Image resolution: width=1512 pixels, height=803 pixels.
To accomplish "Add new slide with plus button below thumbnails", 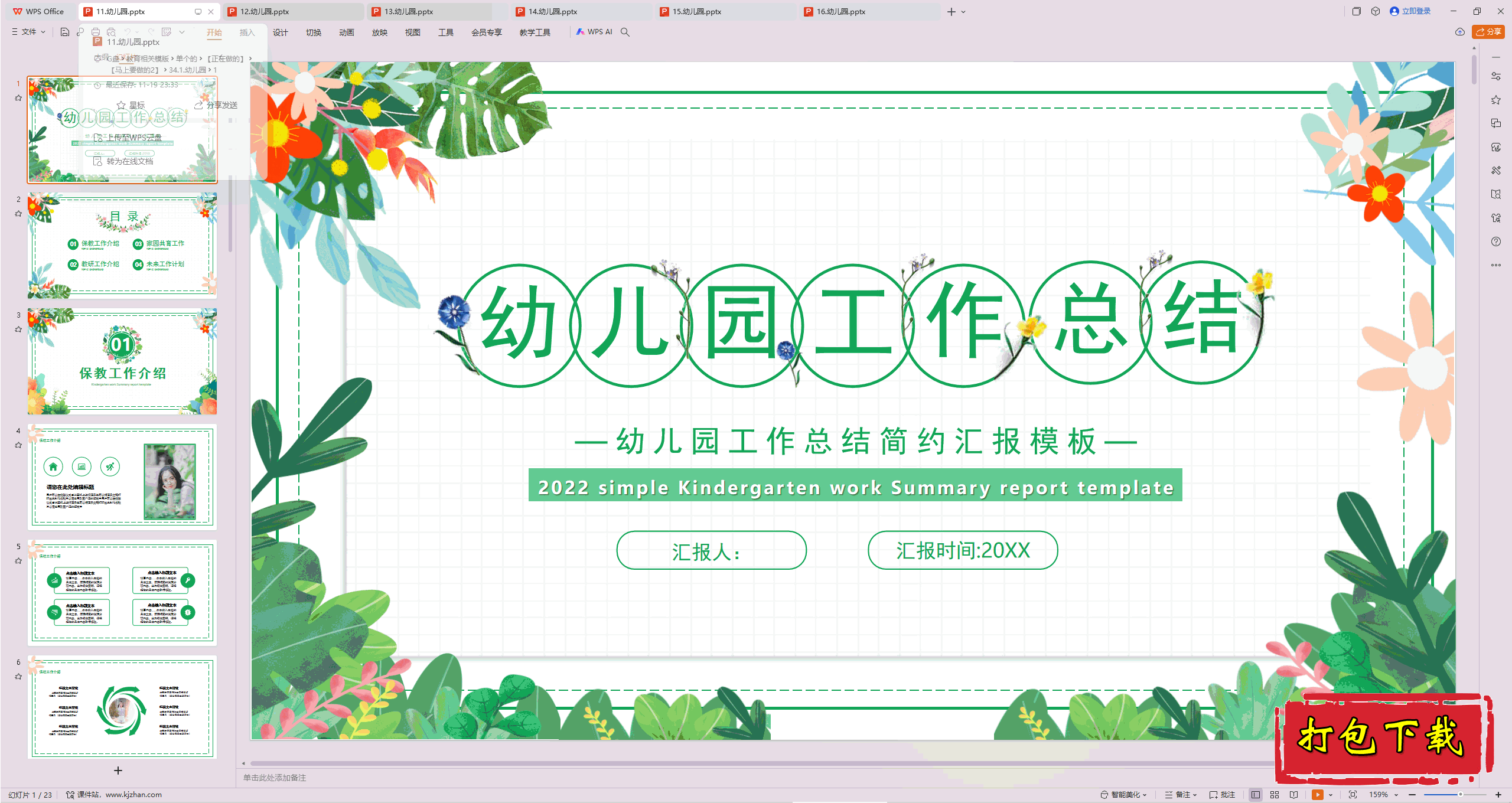I will pyautogui.click(x=118, y=771).
